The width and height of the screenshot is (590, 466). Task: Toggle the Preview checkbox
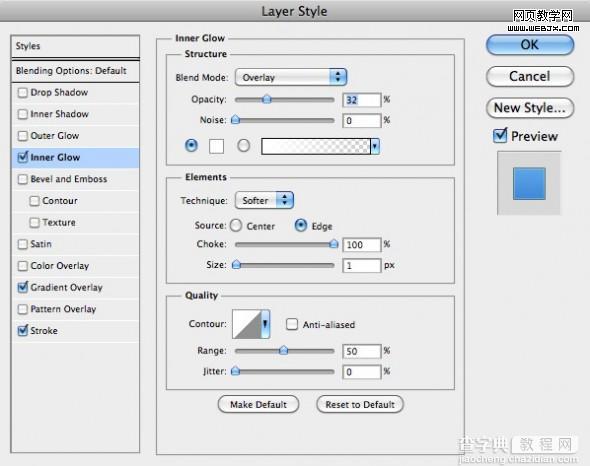coord(500,135)
